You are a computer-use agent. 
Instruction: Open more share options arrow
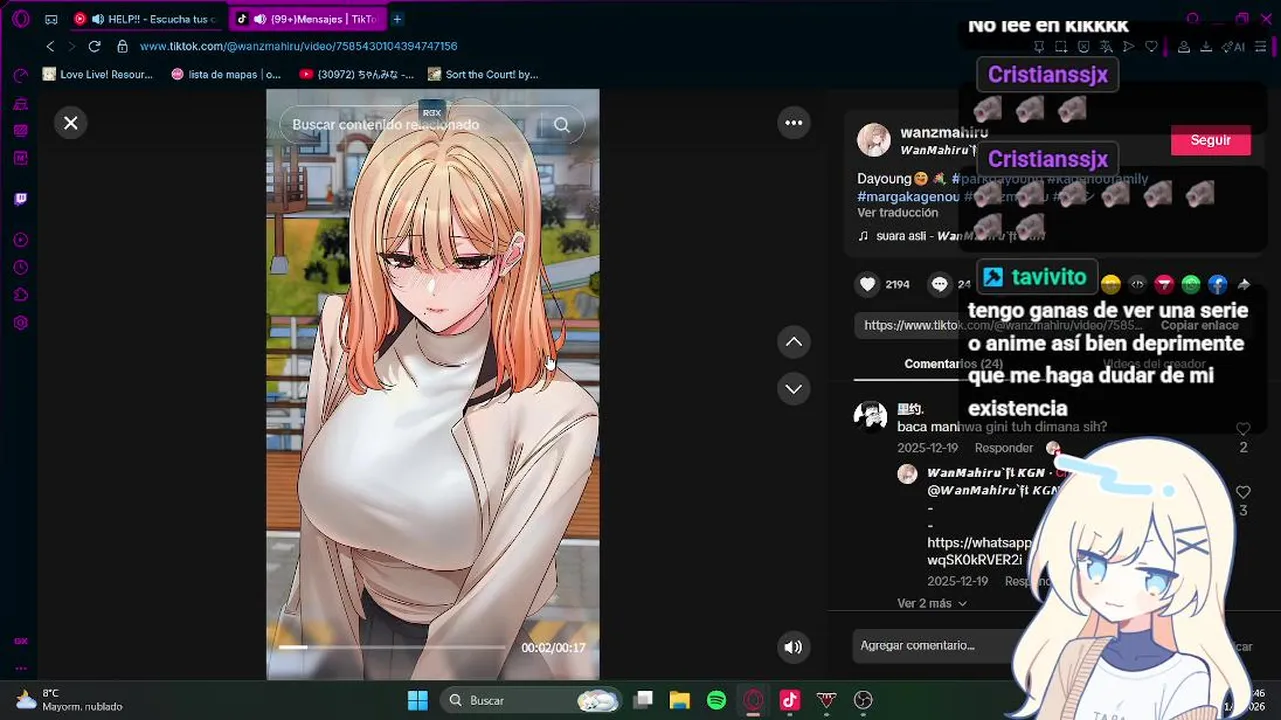[1244, 284]
